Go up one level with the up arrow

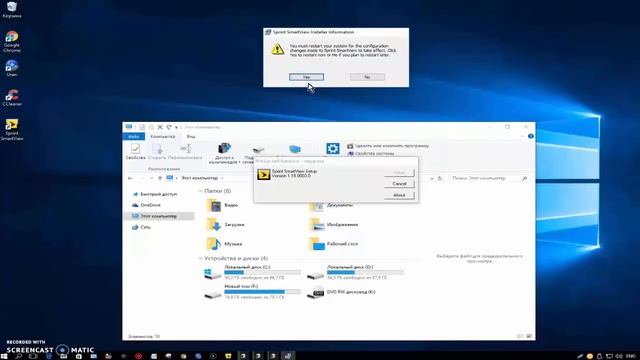(x=160, y=178)
